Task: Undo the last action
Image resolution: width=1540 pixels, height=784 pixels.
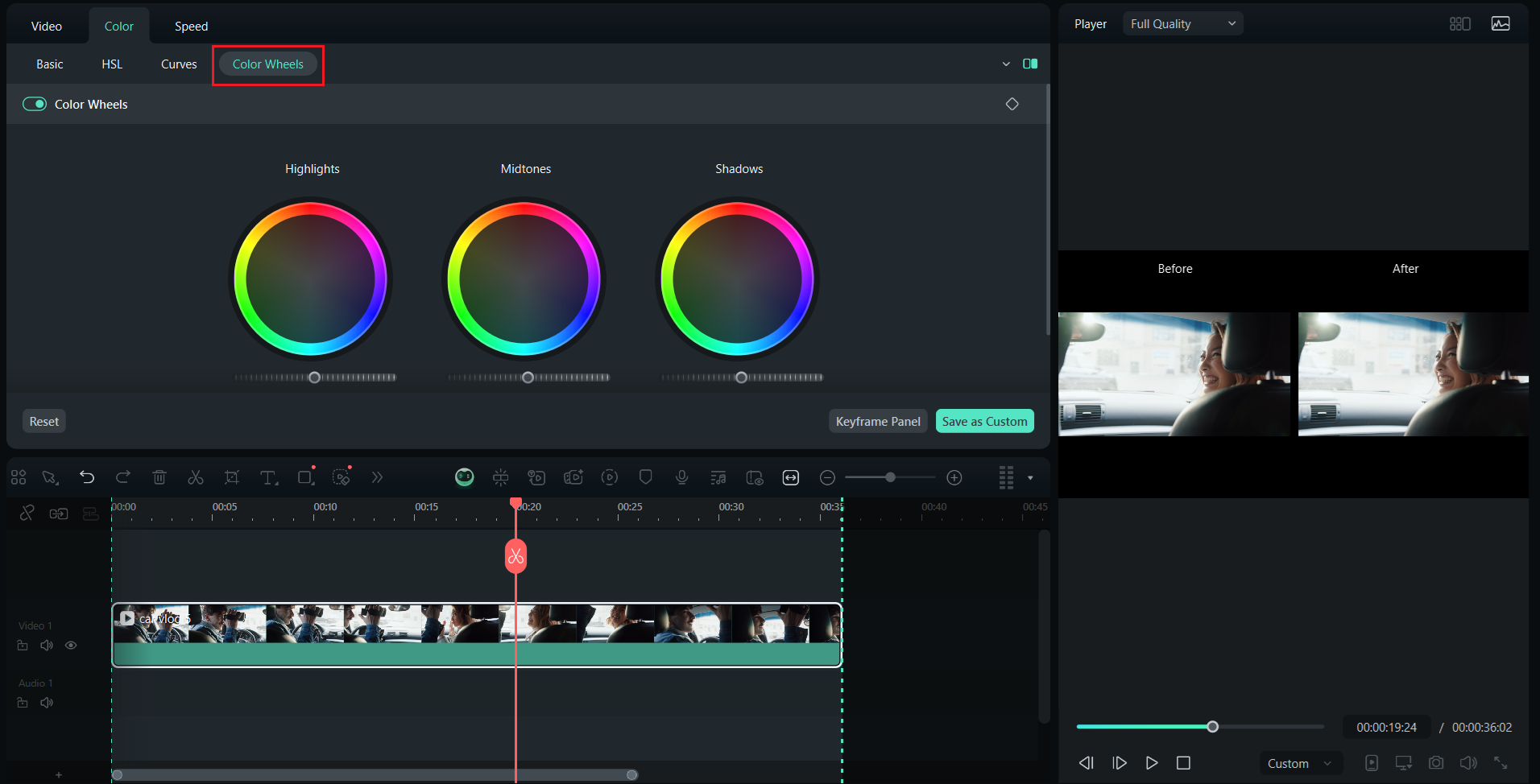Action: [87, 477]
